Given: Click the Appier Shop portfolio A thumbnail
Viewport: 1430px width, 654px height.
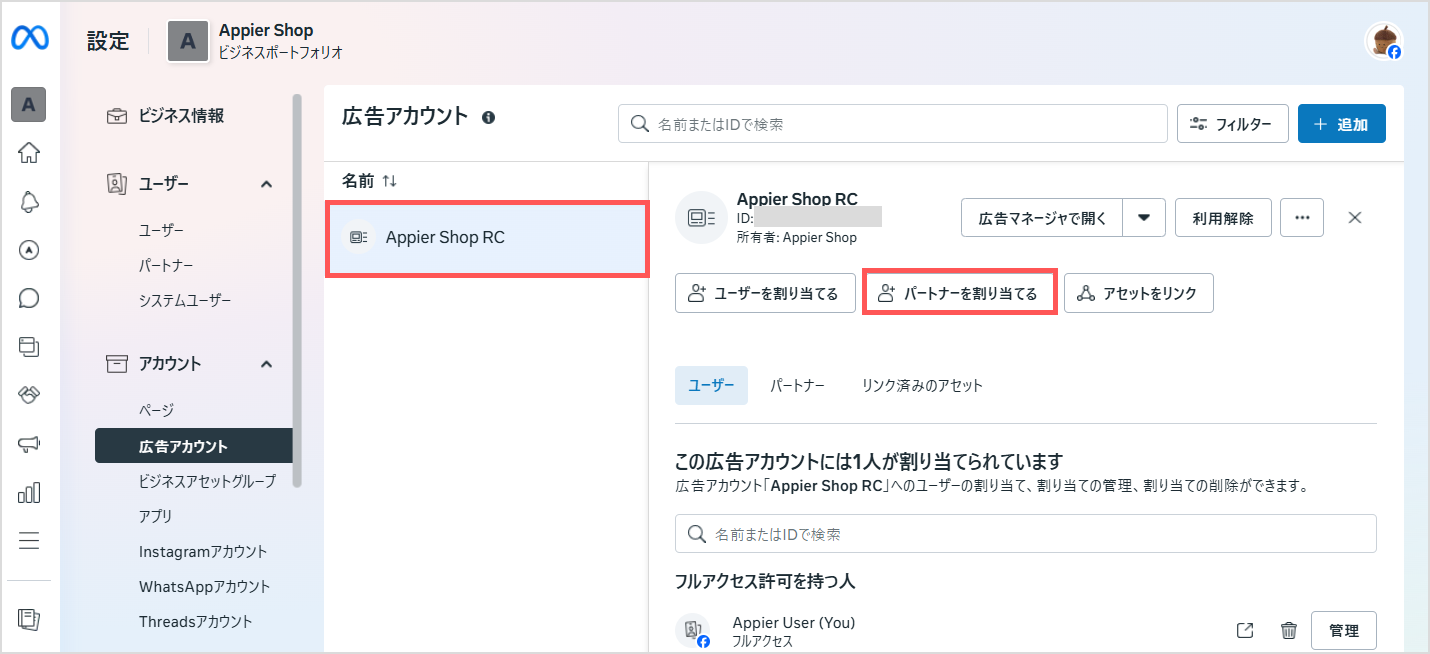Looking at the screenshot, I should [188, 42].
